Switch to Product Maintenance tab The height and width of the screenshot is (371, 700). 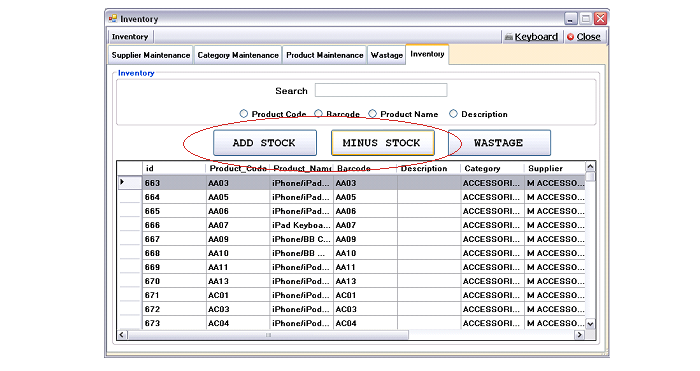tap(325, 55)
